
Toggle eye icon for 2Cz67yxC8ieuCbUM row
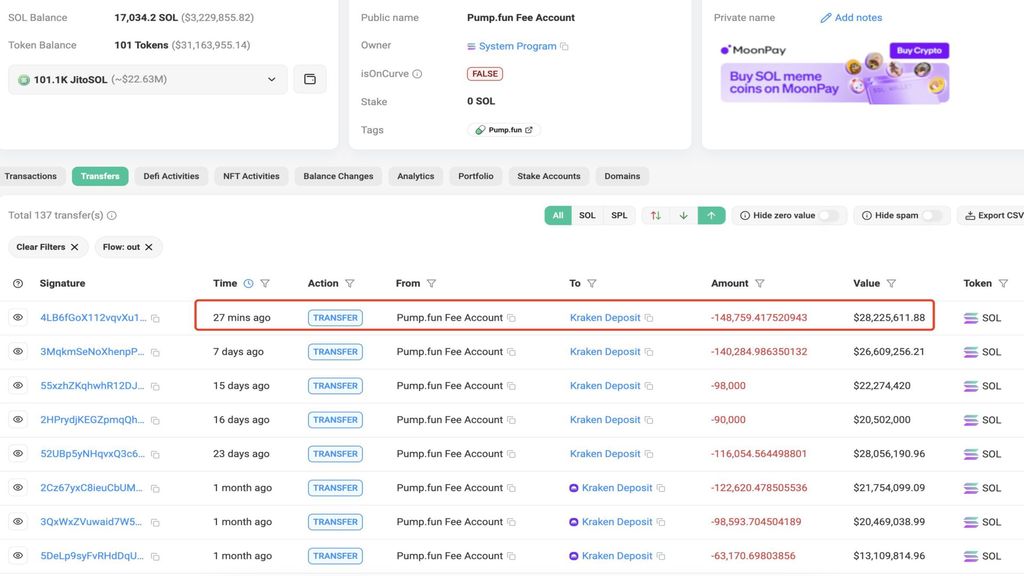[18, 487]
